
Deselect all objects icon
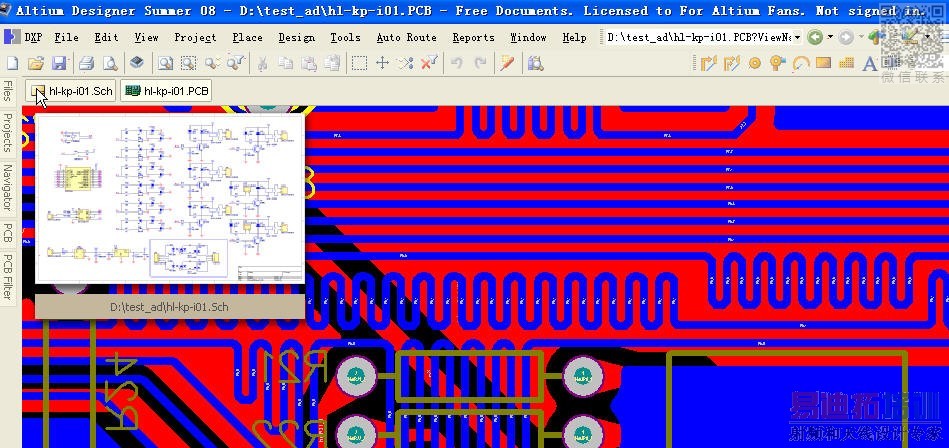(406, 63)
